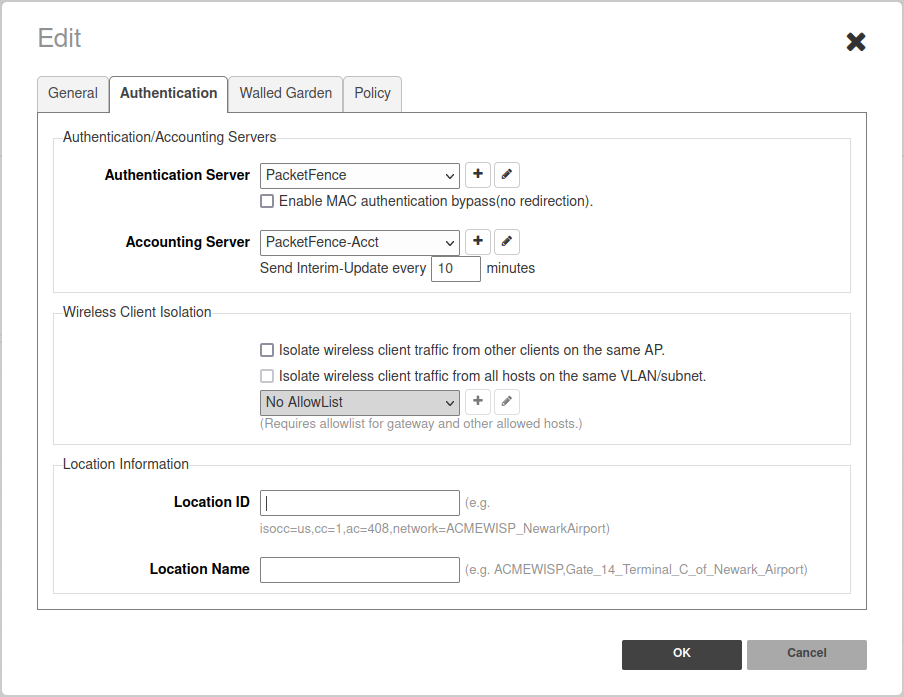Switch to the General tab
This screenshot has width=904, height=697.
(73, 93)
